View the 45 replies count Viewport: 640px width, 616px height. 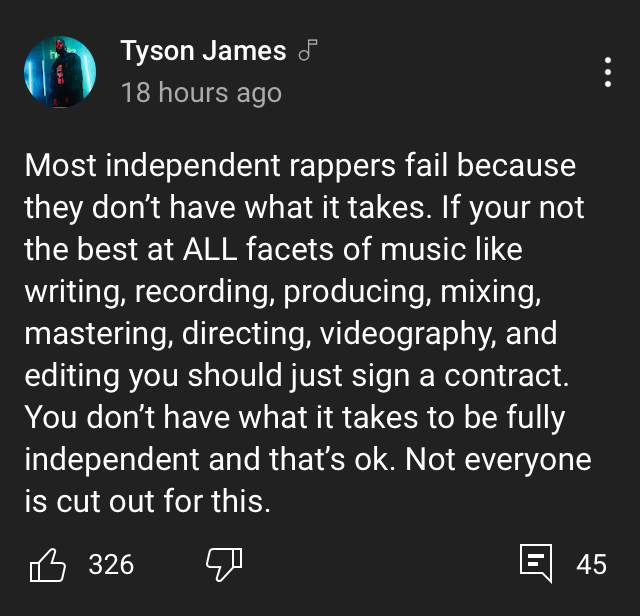coord(591,565)
